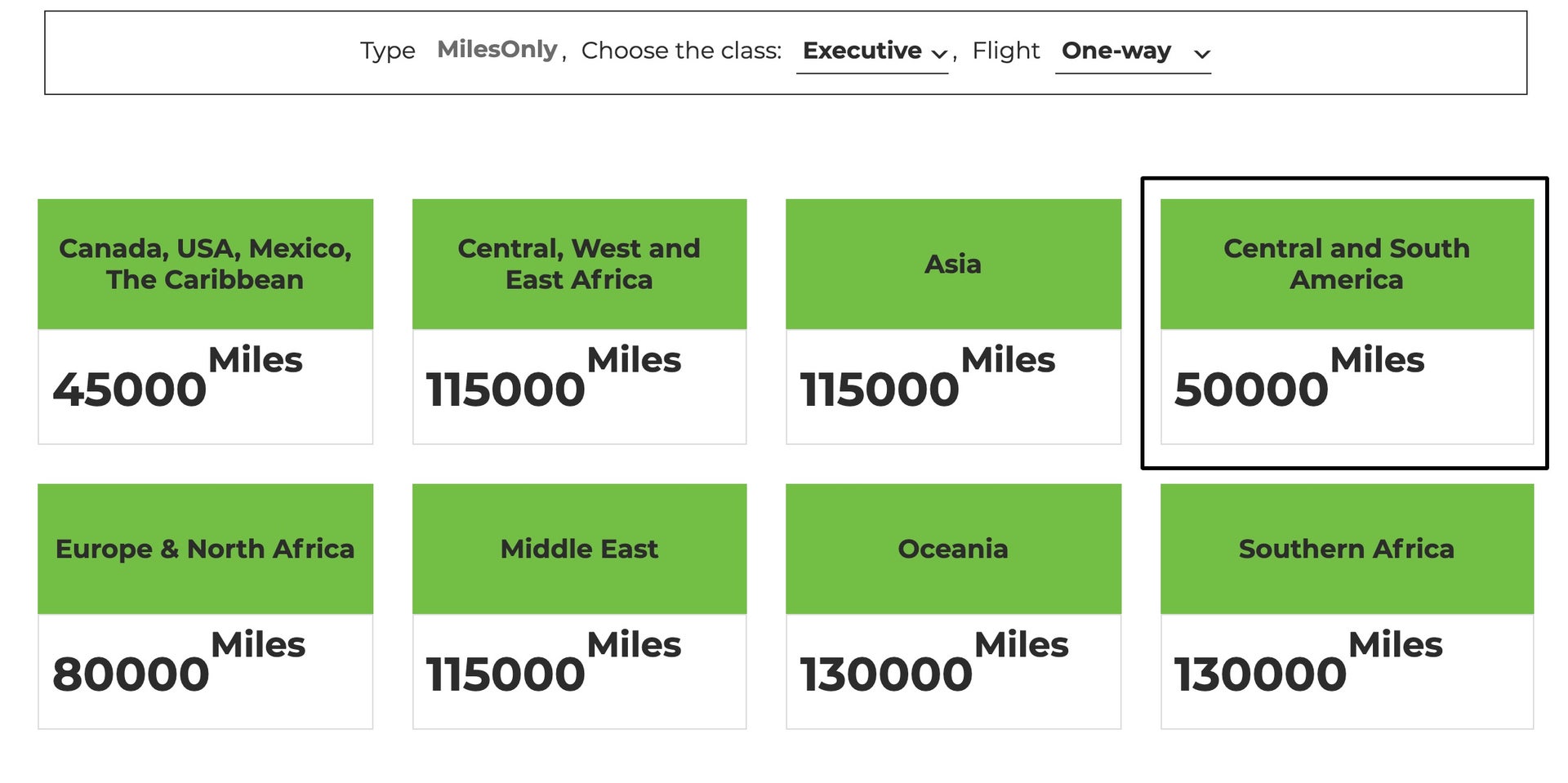
Task: Open the chevron next to Executive
Action: [x=941, y=56]
